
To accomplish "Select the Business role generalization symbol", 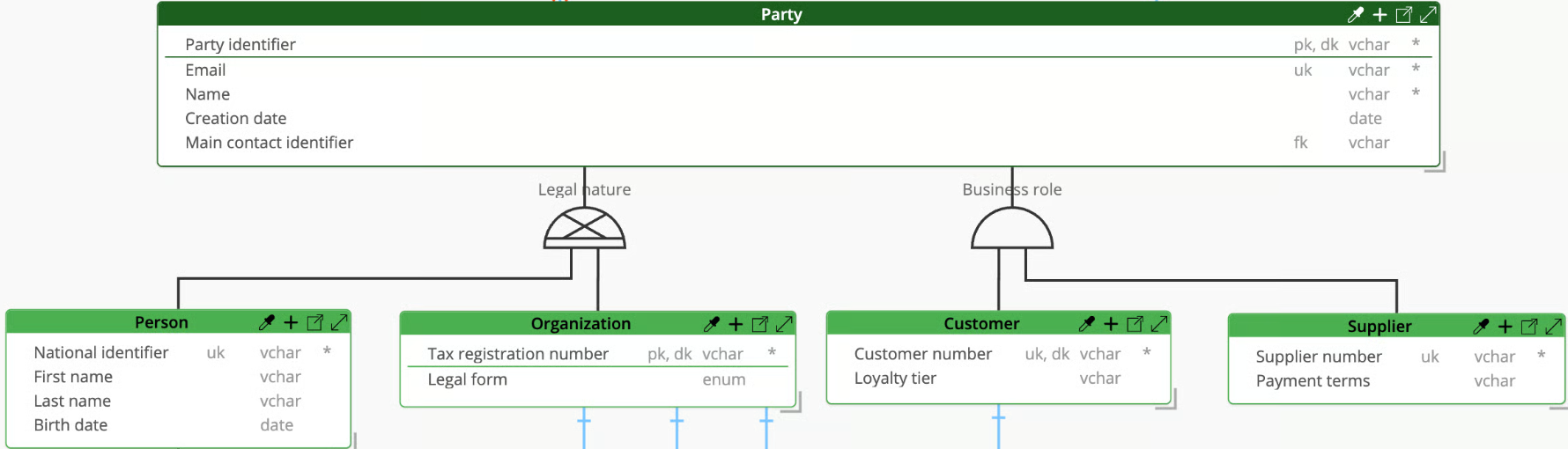I will [1012, 228].
